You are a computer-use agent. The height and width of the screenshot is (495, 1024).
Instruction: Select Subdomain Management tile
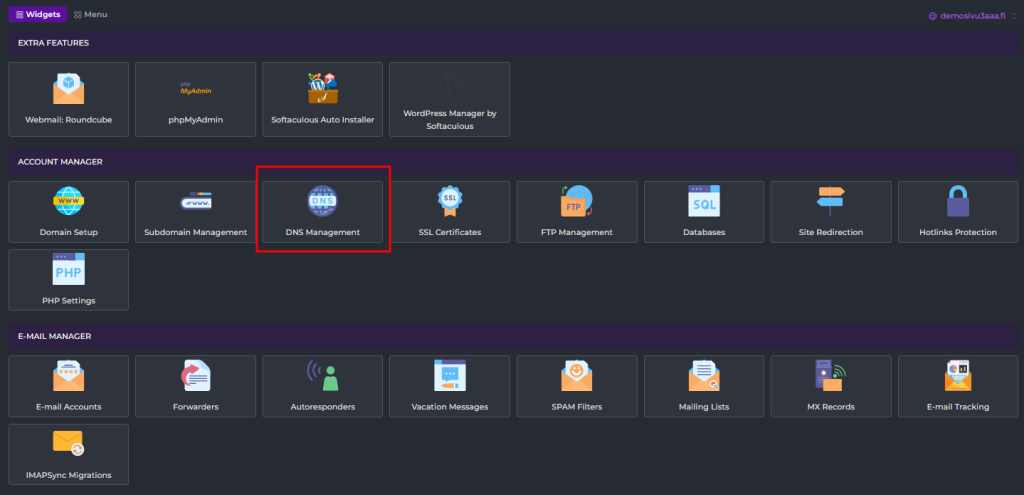click(x=195, y=212)
